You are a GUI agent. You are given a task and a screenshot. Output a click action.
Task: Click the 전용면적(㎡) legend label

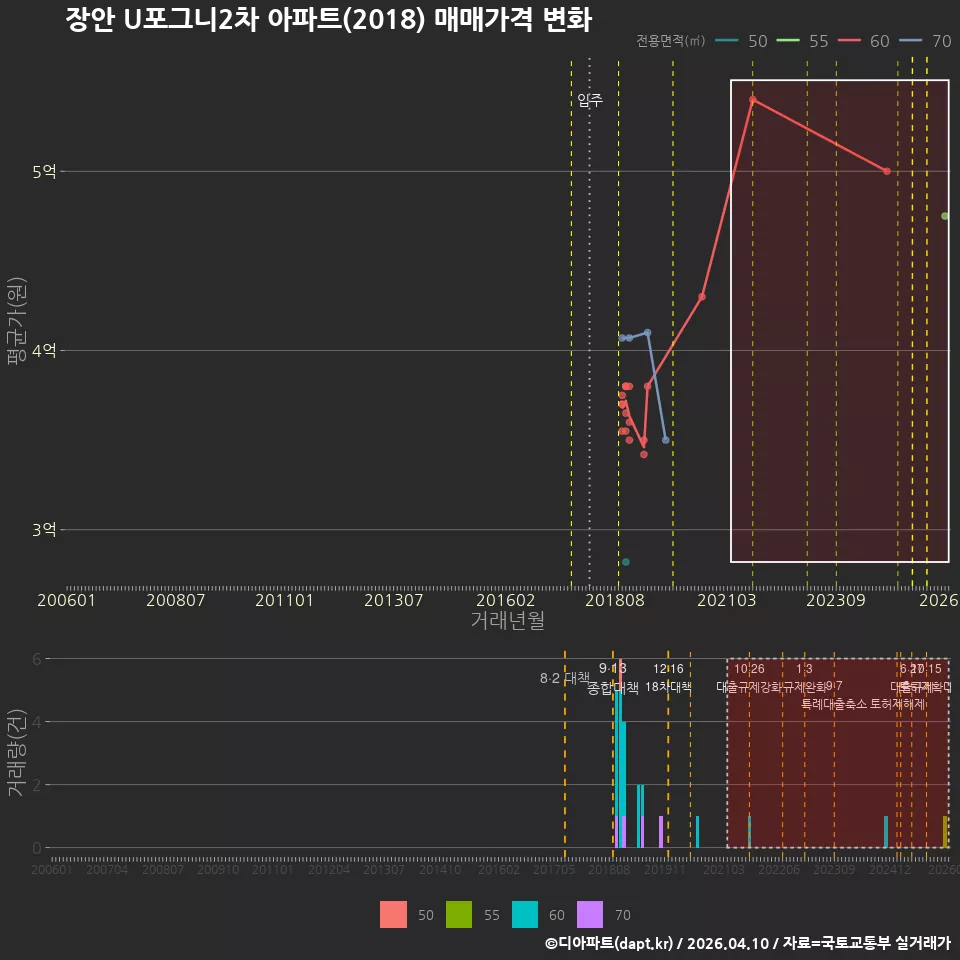point(670,40)
